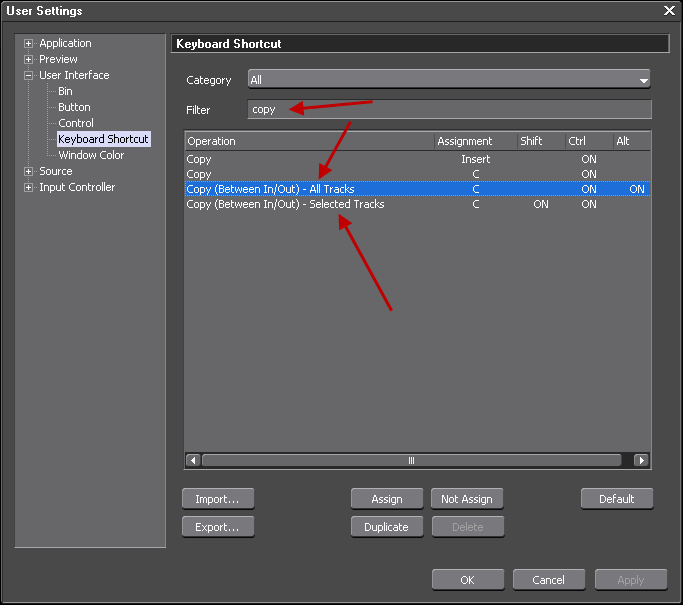The width and height of the screenshot is (683, 605).
Task: Open the Category dropdown
Action: tap(449, 80)
